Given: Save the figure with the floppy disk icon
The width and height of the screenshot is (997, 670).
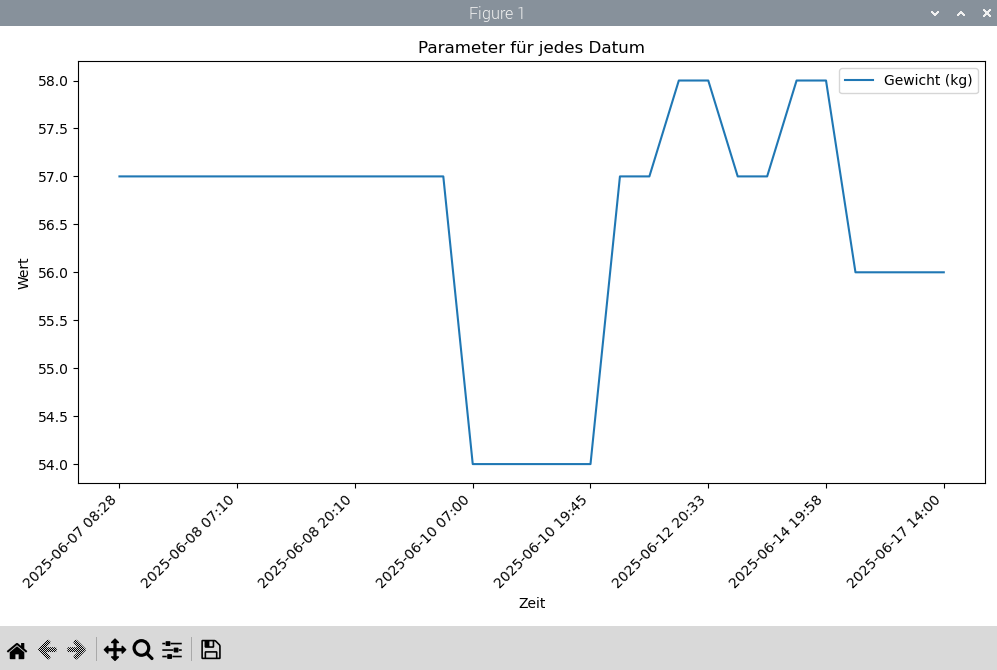Looking at the screenshot, I should 210,650.
